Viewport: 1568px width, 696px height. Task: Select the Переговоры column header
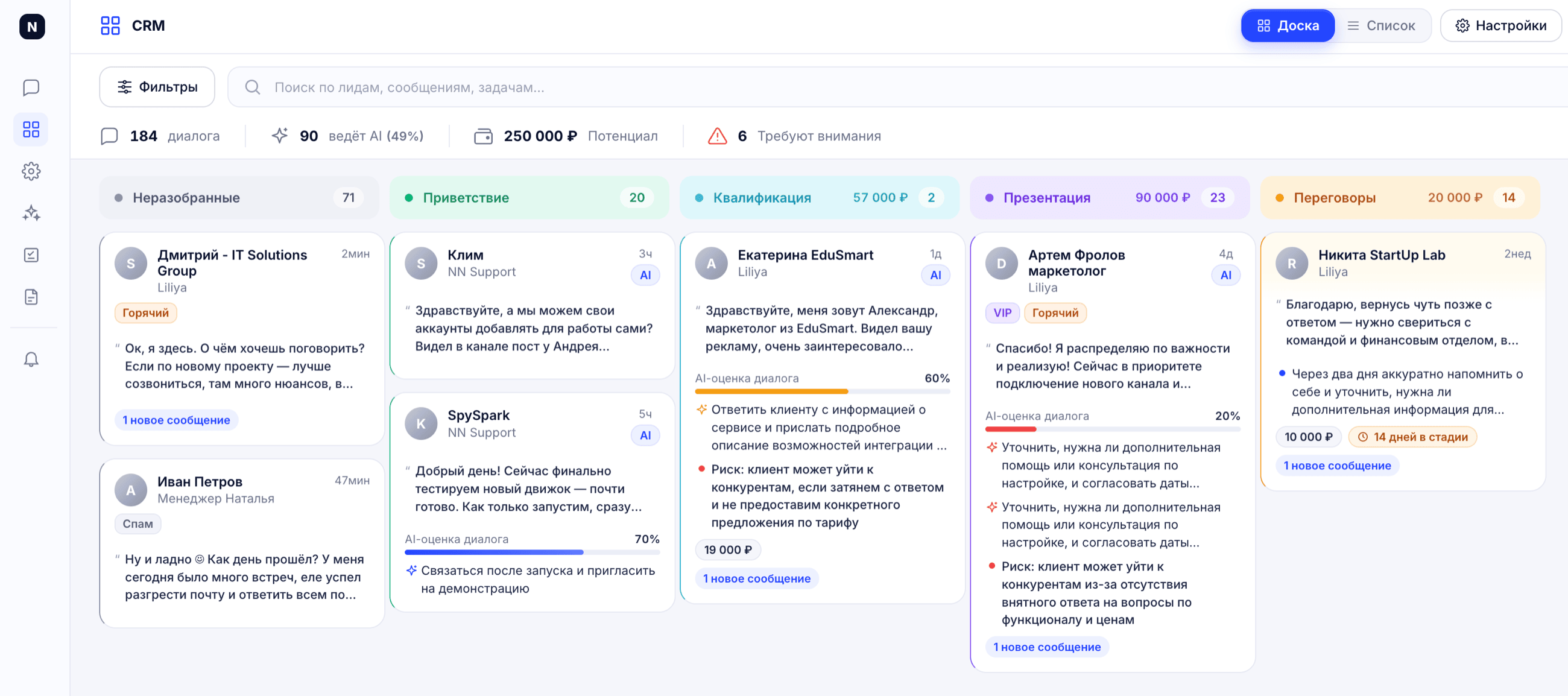tap(1400, 197)
